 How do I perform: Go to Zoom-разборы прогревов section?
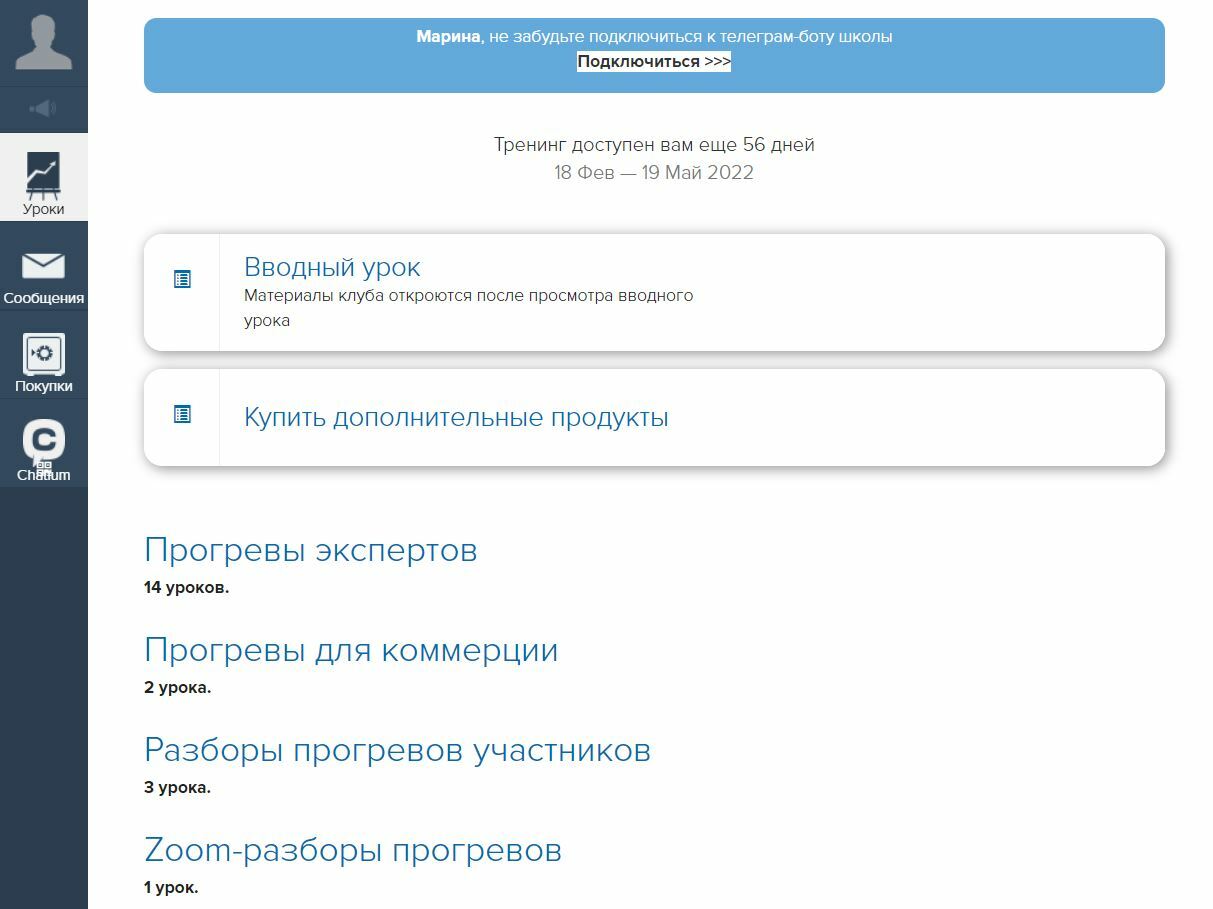[353, 850]
